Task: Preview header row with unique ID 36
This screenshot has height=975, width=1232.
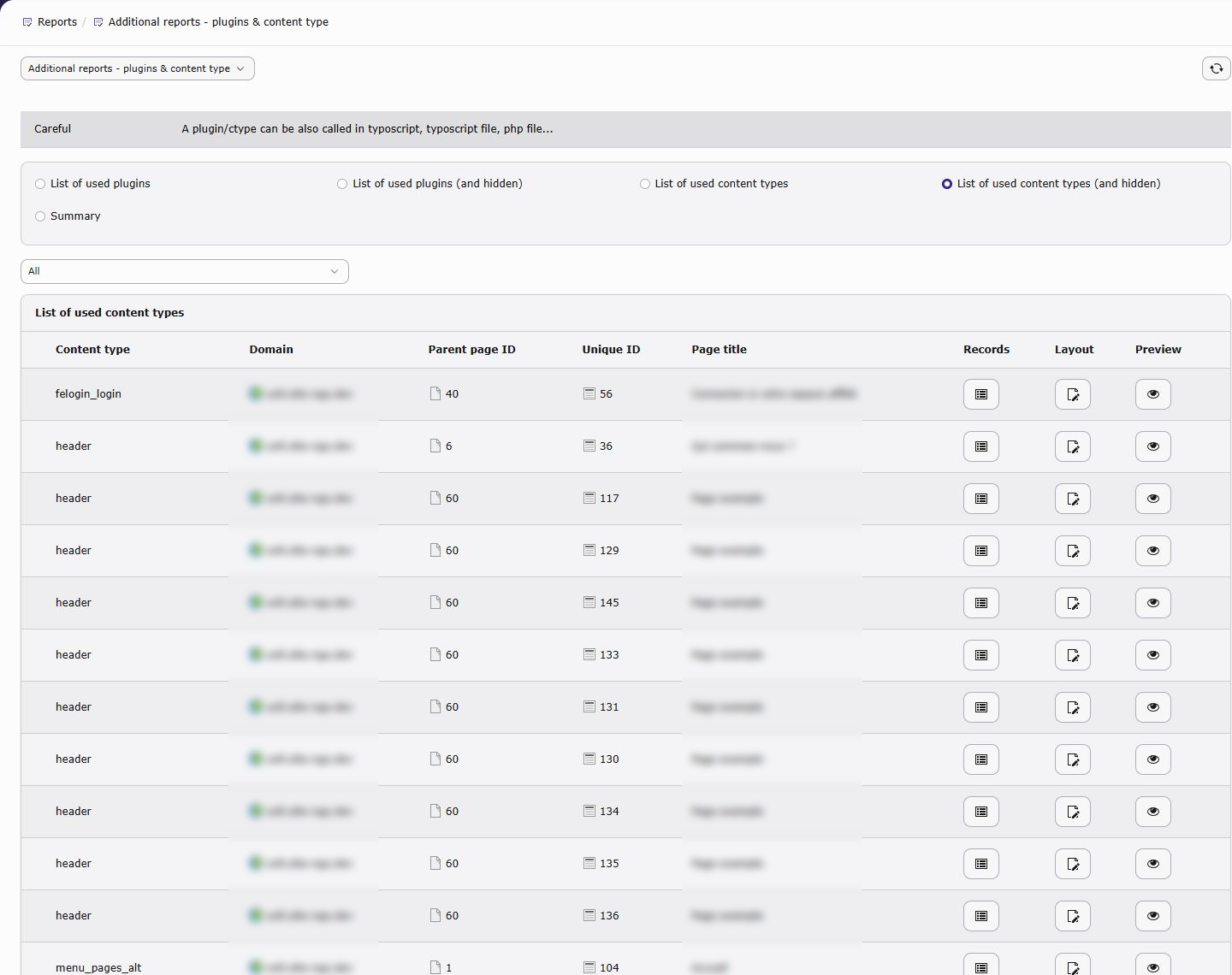Action: point(1153,446)
